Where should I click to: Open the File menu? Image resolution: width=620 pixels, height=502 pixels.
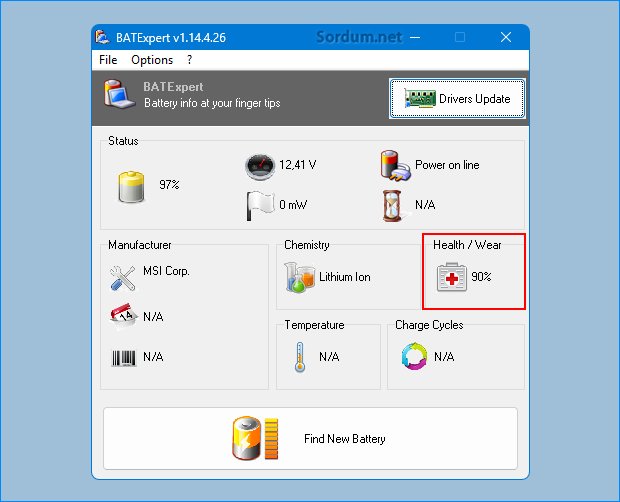point(108,60)
